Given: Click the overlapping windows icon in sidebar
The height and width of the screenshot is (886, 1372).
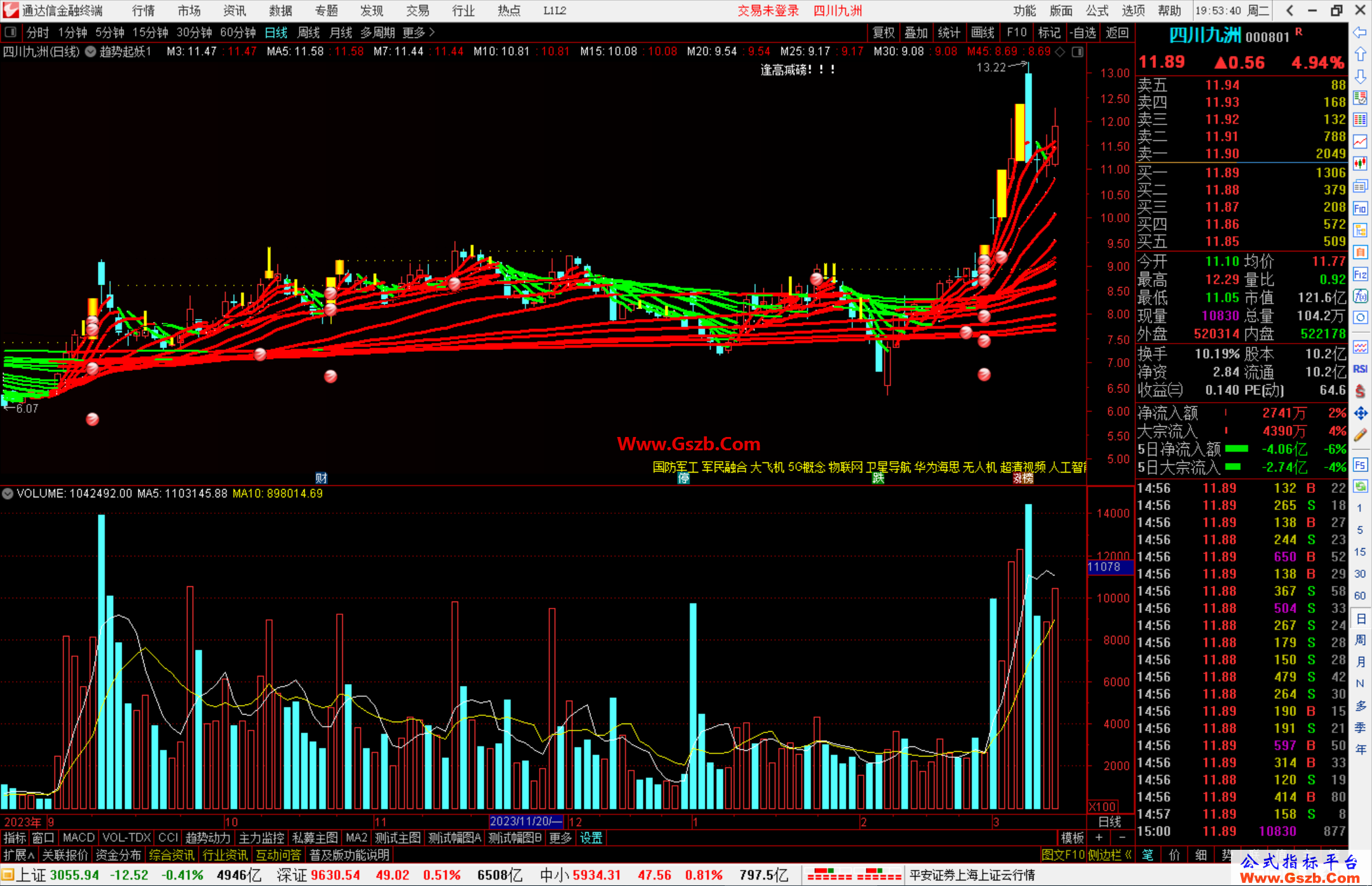Looking at the screenshot, I should click(1360, 186).
